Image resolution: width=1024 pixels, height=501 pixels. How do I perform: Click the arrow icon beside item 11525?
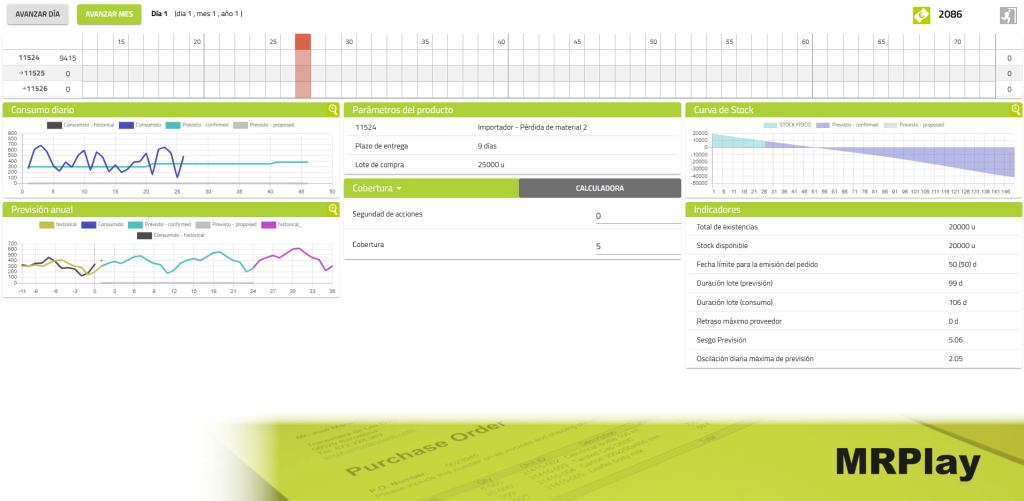coord(23,74)
